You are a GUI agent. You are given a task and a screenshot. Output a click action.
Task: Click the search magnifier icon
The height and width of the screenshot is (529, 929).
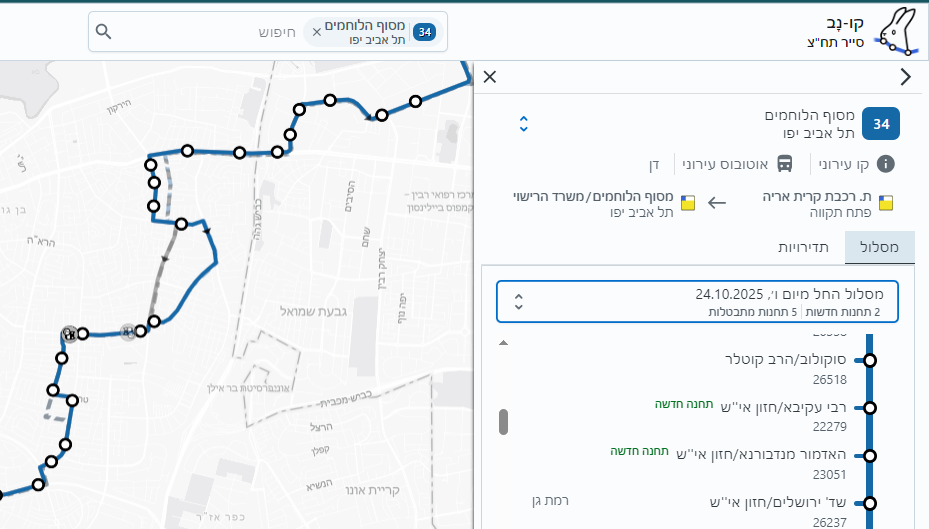(103, 32)
